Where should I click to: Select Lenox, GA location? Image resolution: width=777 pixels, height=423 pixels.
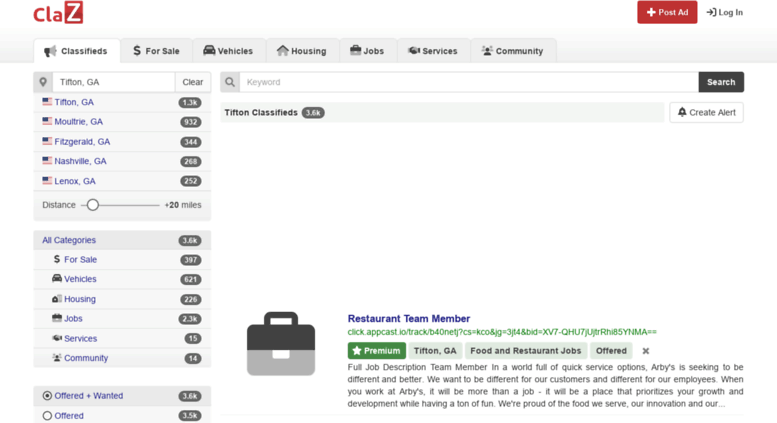coord(122,181)
